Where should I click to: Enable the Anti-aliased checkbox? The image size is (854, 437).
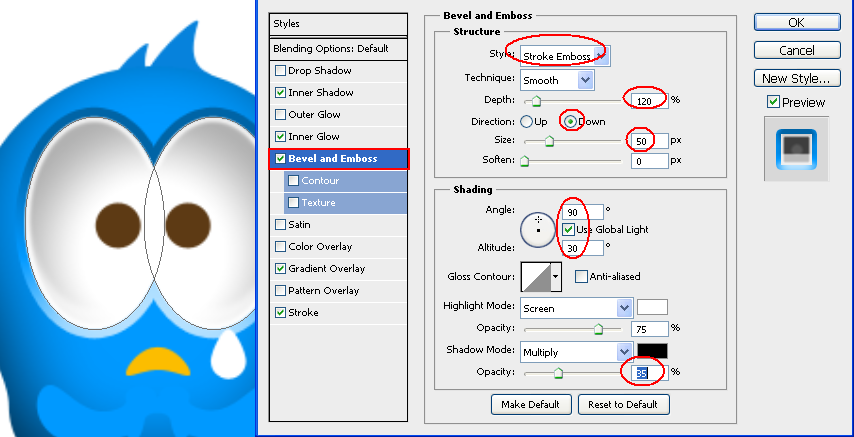[x=581, y=276]
